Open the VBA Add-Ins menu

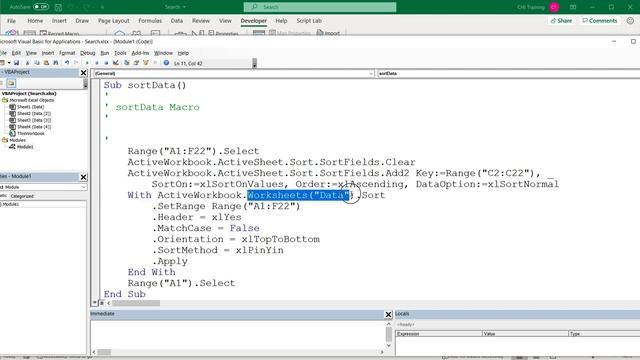point(140,53)
